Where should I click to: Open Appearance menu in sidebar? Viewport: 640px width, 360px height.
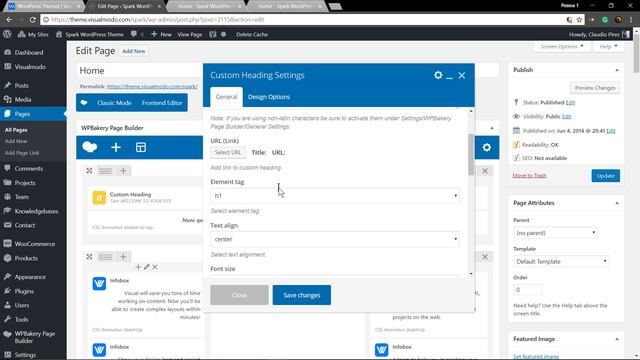tap(30, 277)
